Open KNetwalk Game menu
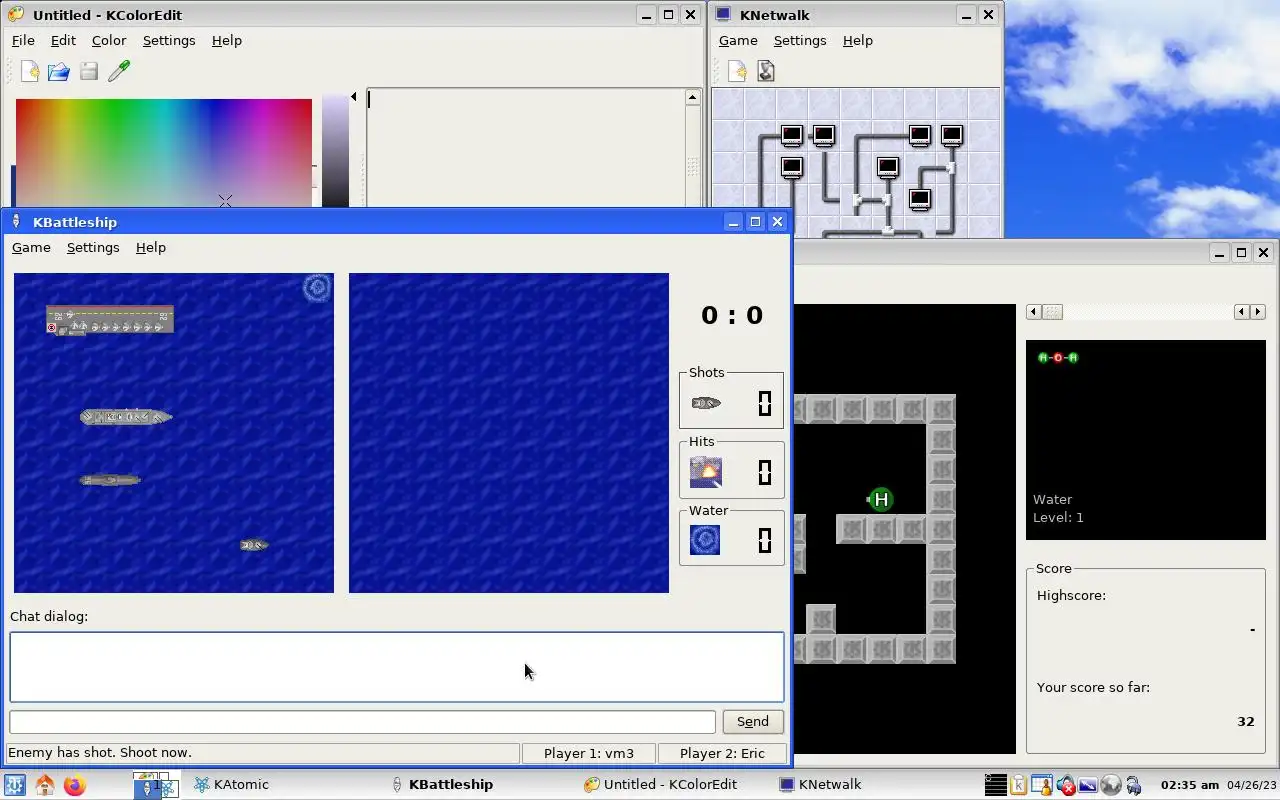The height and width of the screenshot is (800, 1280). pos(738,40)
